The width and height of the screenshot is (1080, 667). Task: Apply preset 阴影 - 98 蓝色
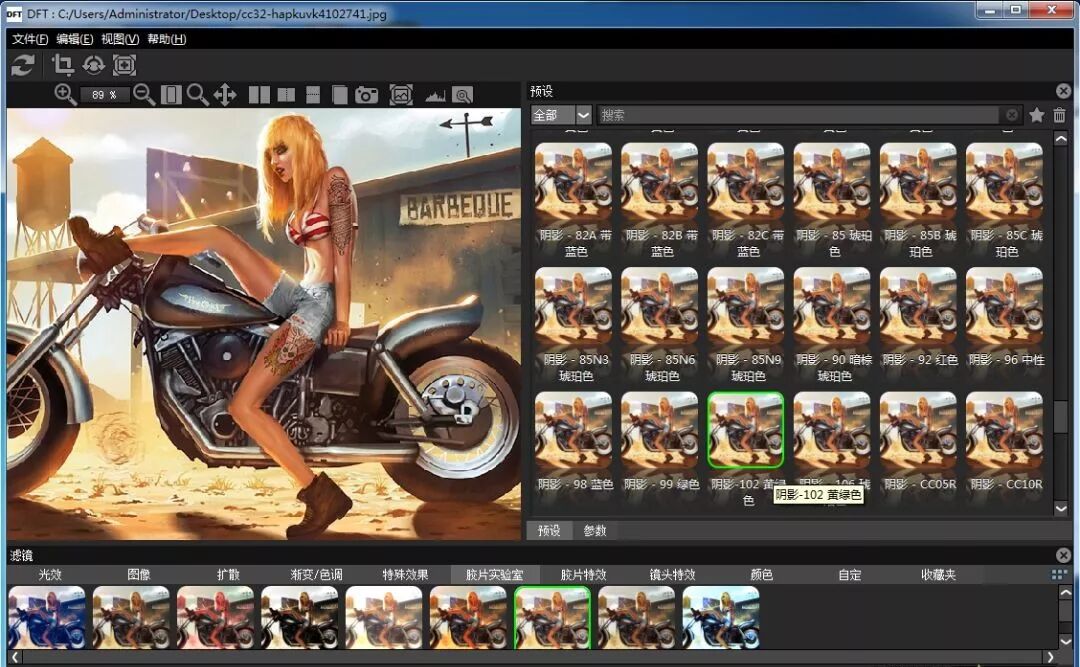pyautogui.click(x=573, y=431)
